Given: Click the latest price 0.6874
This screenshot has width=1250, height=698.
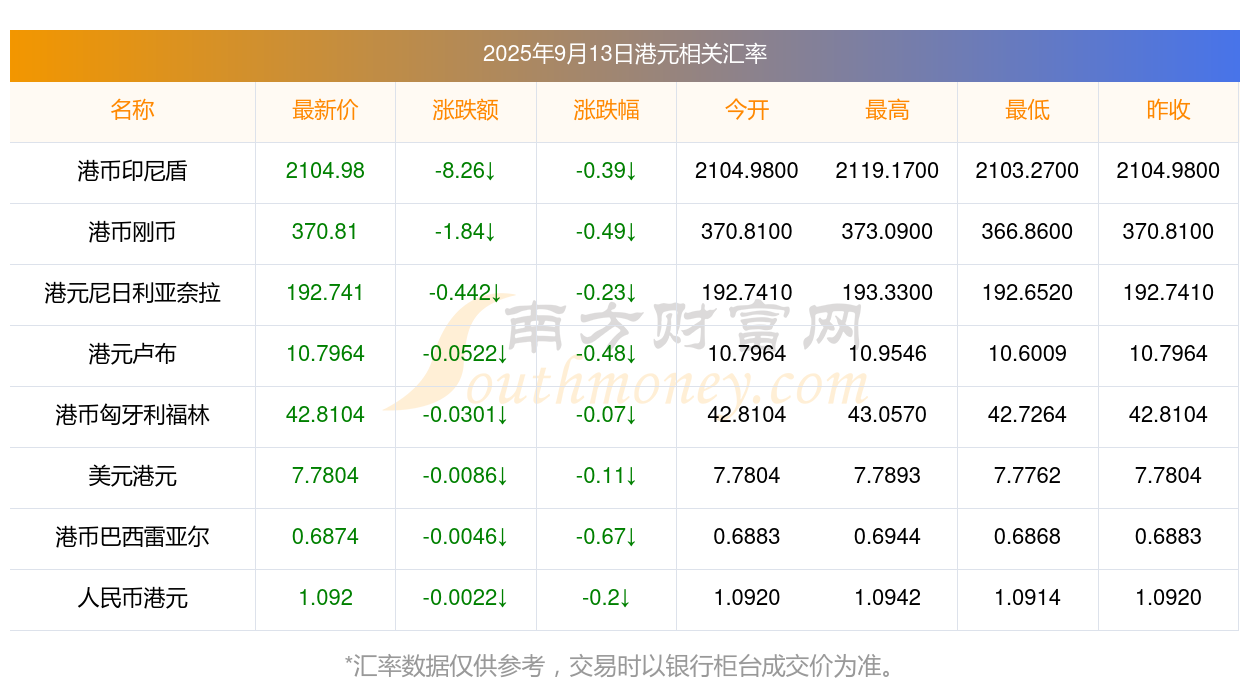Looking at the screenshot, I should (325, 537).
